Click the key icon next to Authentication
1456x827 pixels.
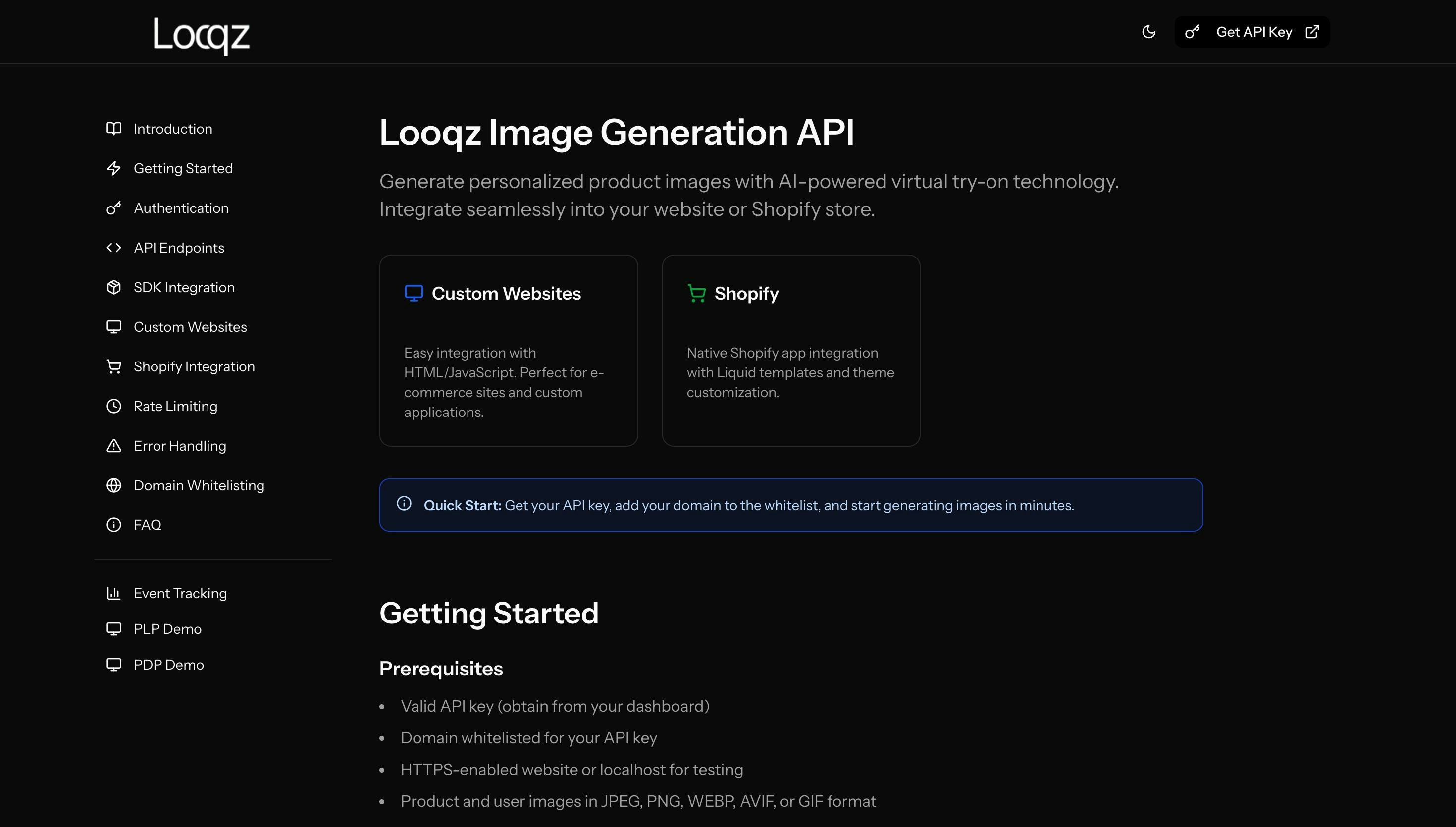click(x=113, y=208)
